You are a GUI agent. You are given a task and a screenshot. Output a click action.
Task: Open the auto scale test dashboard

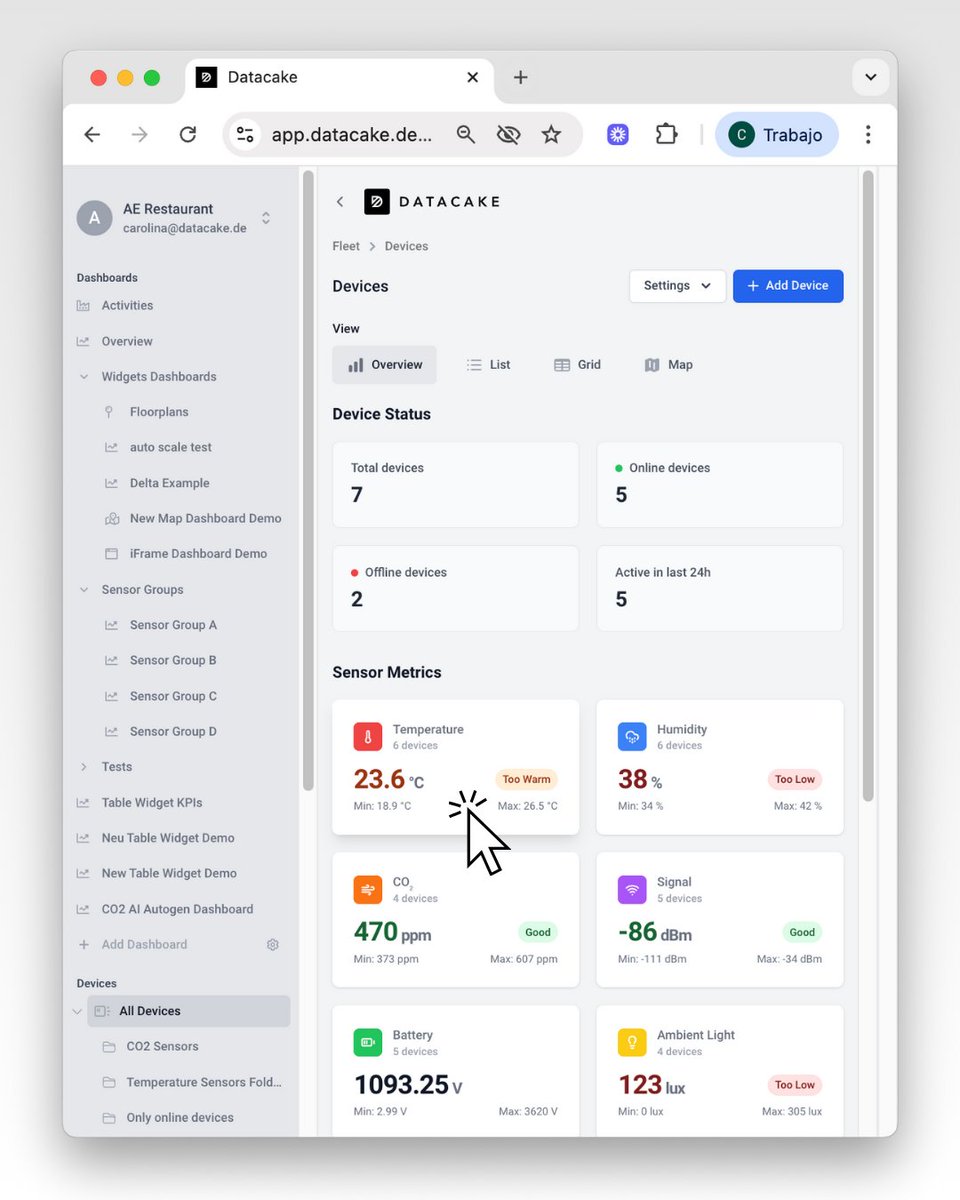pyautogui.click(x=171, y=447)
